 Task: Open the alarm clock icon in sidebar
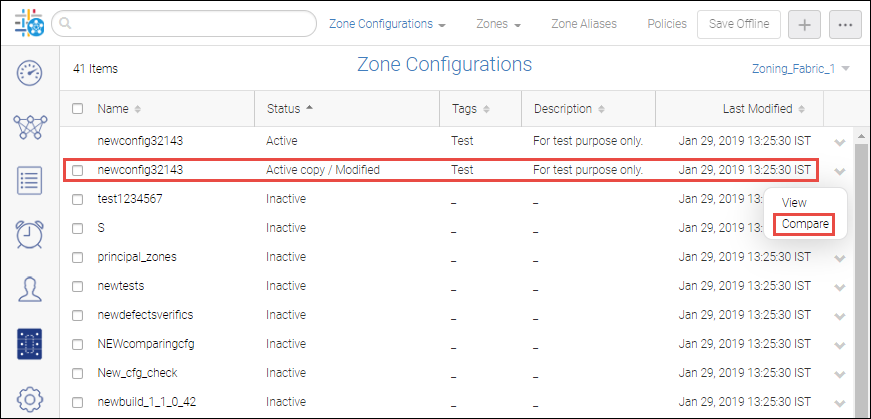click(29, 235)
